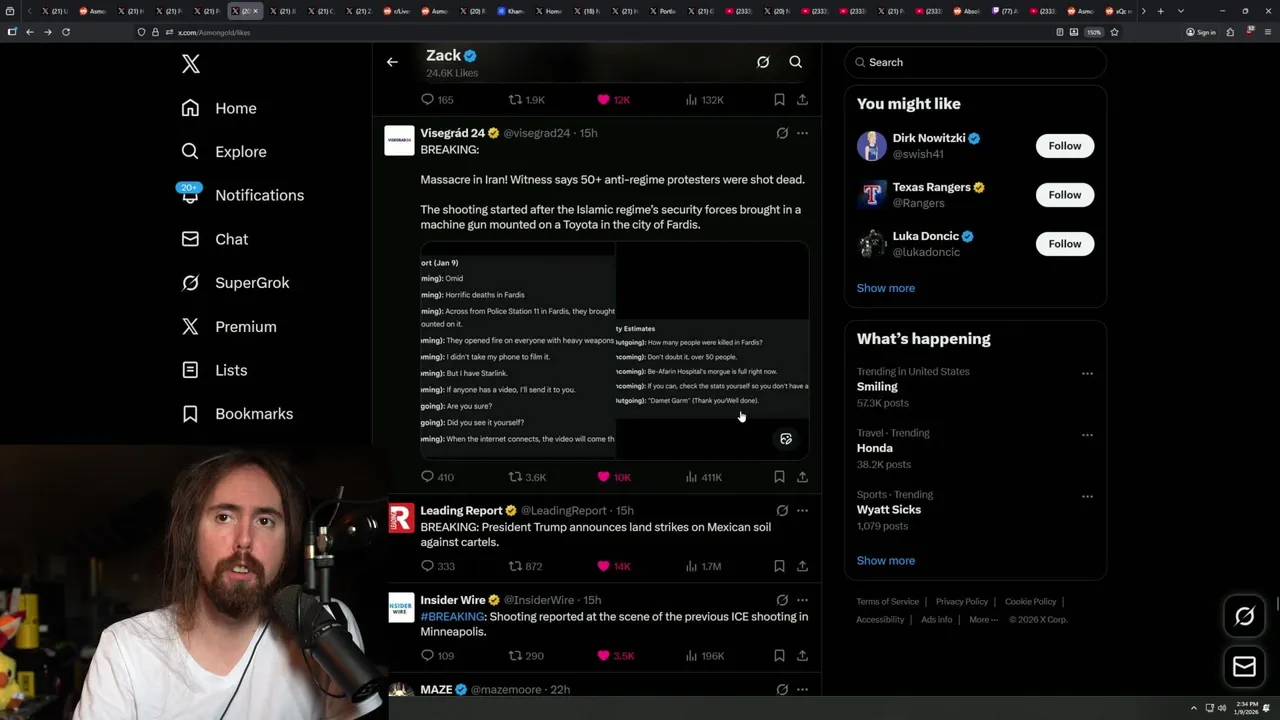Open SuperGrok from sidebar
This screenshot has height=720, width=1280.
pos(235,283)
